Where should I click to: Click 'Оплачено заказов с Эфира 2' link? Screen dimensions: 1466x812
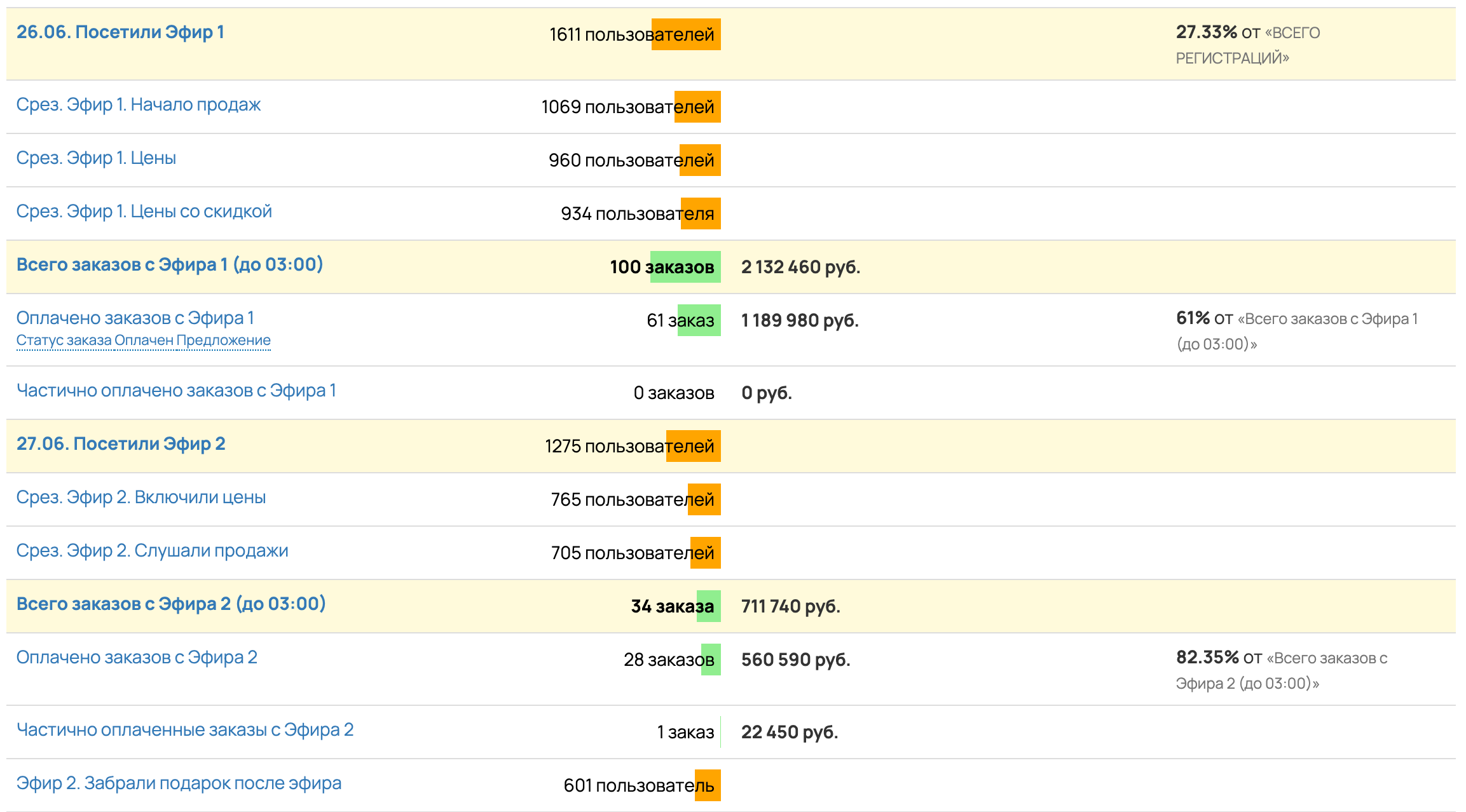[137, 658]
